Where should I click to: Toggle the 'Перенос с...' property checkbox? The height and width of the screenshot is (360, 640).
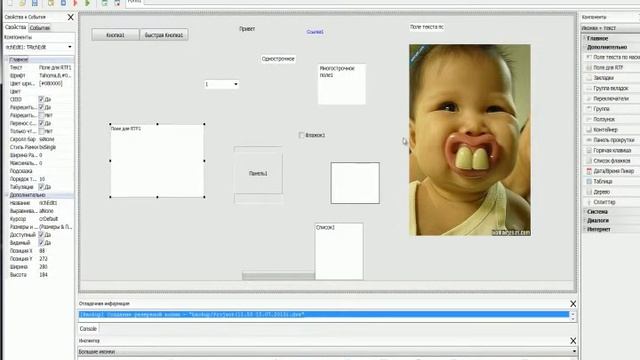click(41, 123)
